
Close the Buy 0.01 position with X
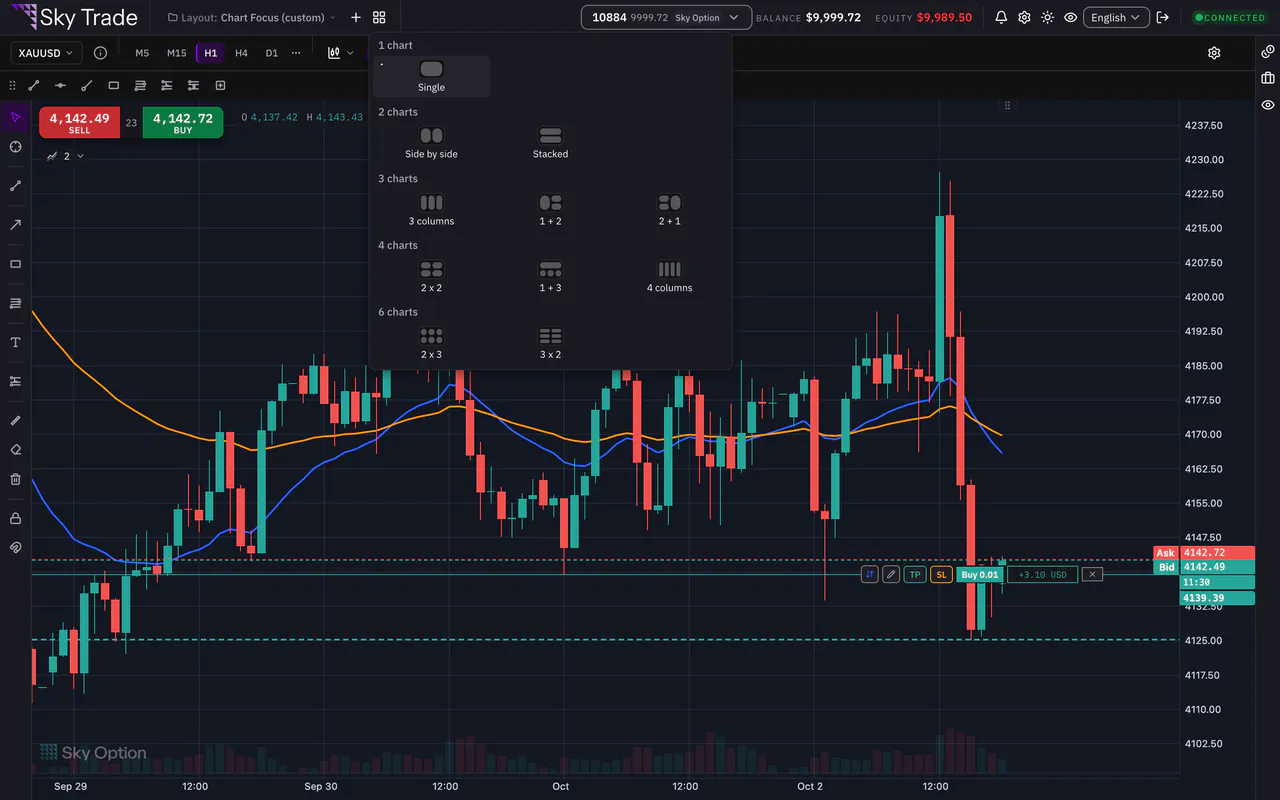1092,574
